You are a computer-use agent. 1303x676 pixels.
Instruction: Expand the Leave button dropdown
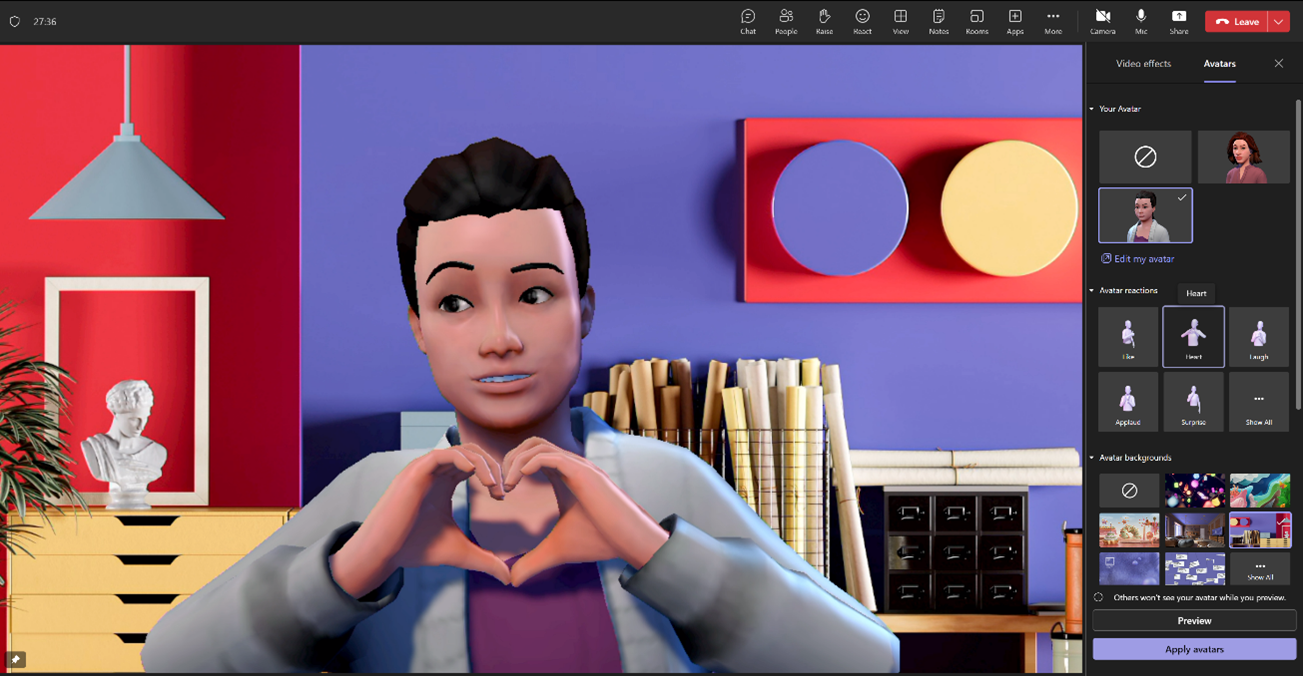[x=1277, y=20]
